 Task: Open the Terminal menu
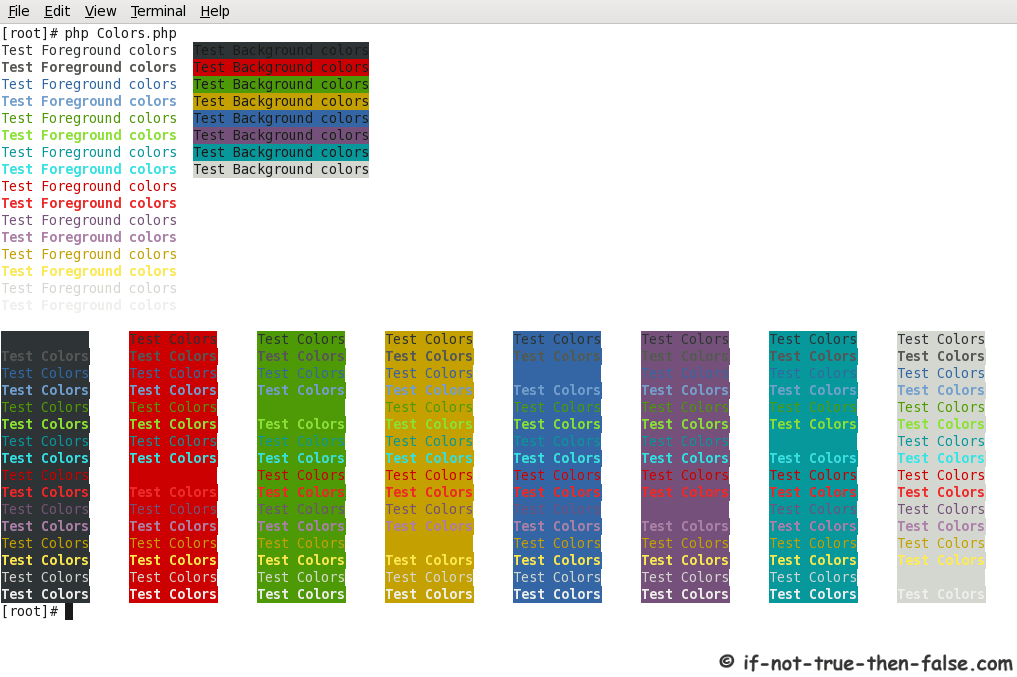157,11
